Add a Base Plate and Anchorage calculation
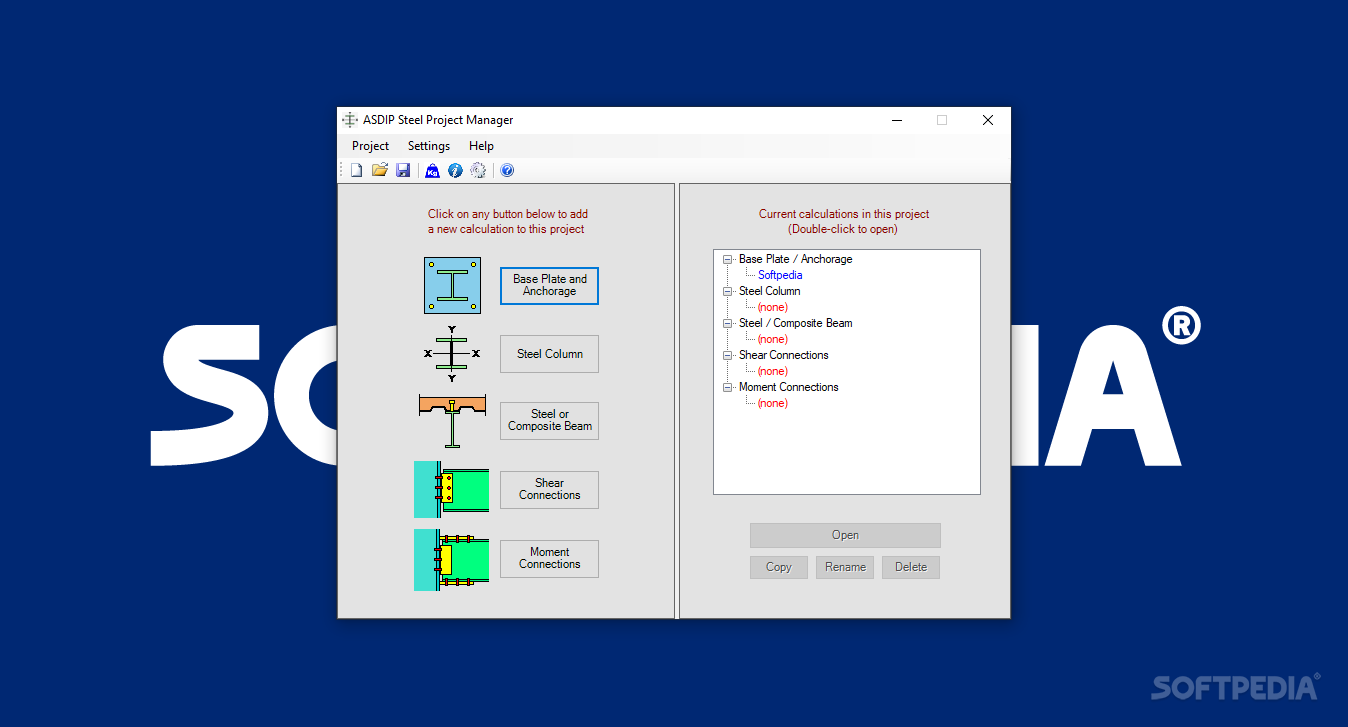This screenshot has width=1348, height=727. coord(549,286)
